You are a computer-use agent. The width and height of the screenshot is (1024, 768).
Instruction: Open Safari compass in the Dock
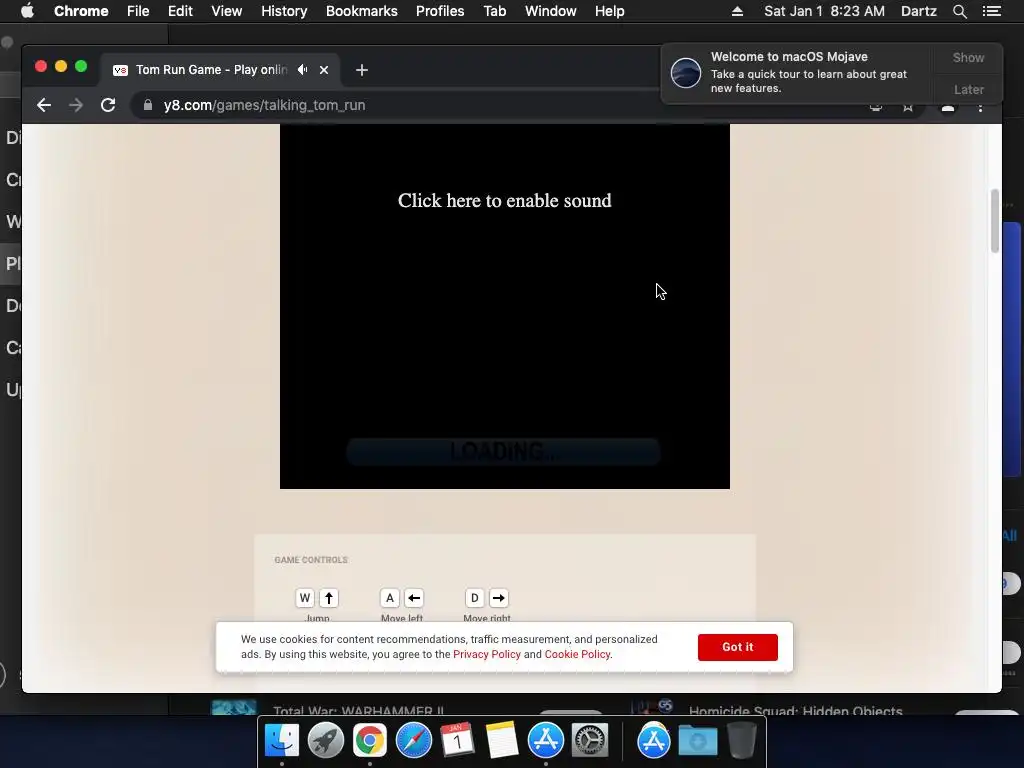413,740
